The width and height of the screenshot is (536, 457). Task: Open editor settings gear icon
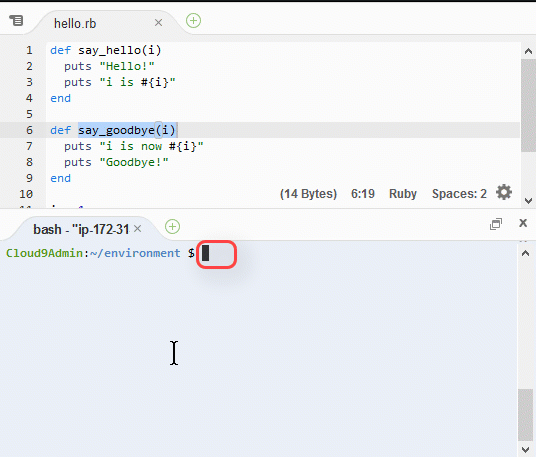coord(504,192)
